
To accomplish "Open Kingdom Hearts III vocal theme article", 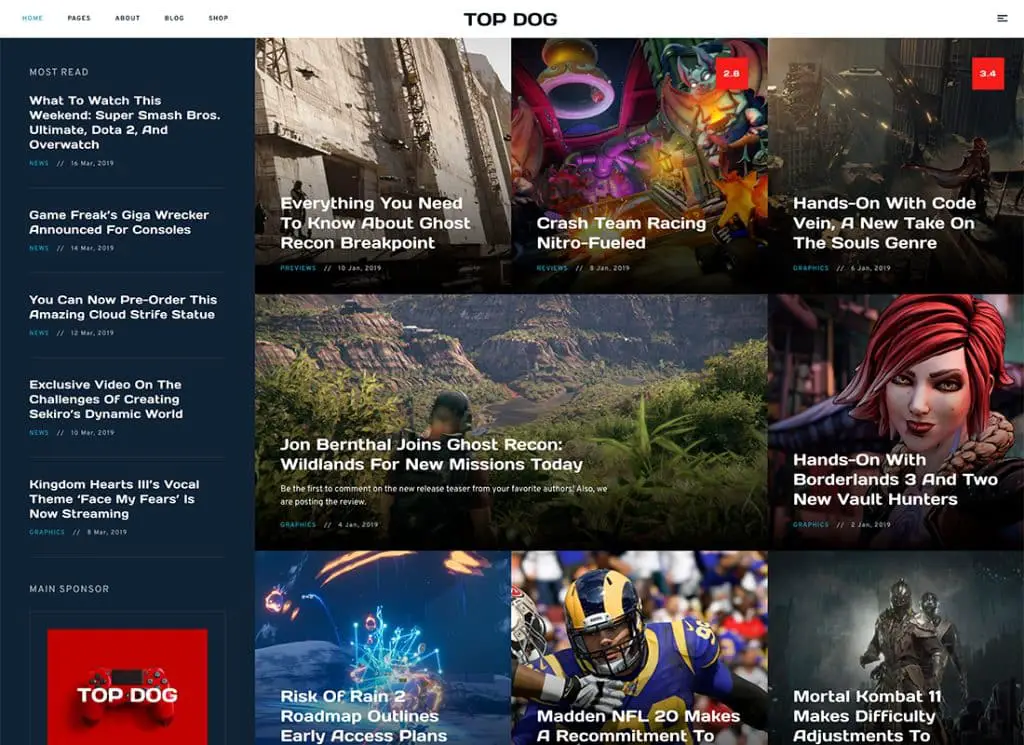I will click(x=114, y=499).
